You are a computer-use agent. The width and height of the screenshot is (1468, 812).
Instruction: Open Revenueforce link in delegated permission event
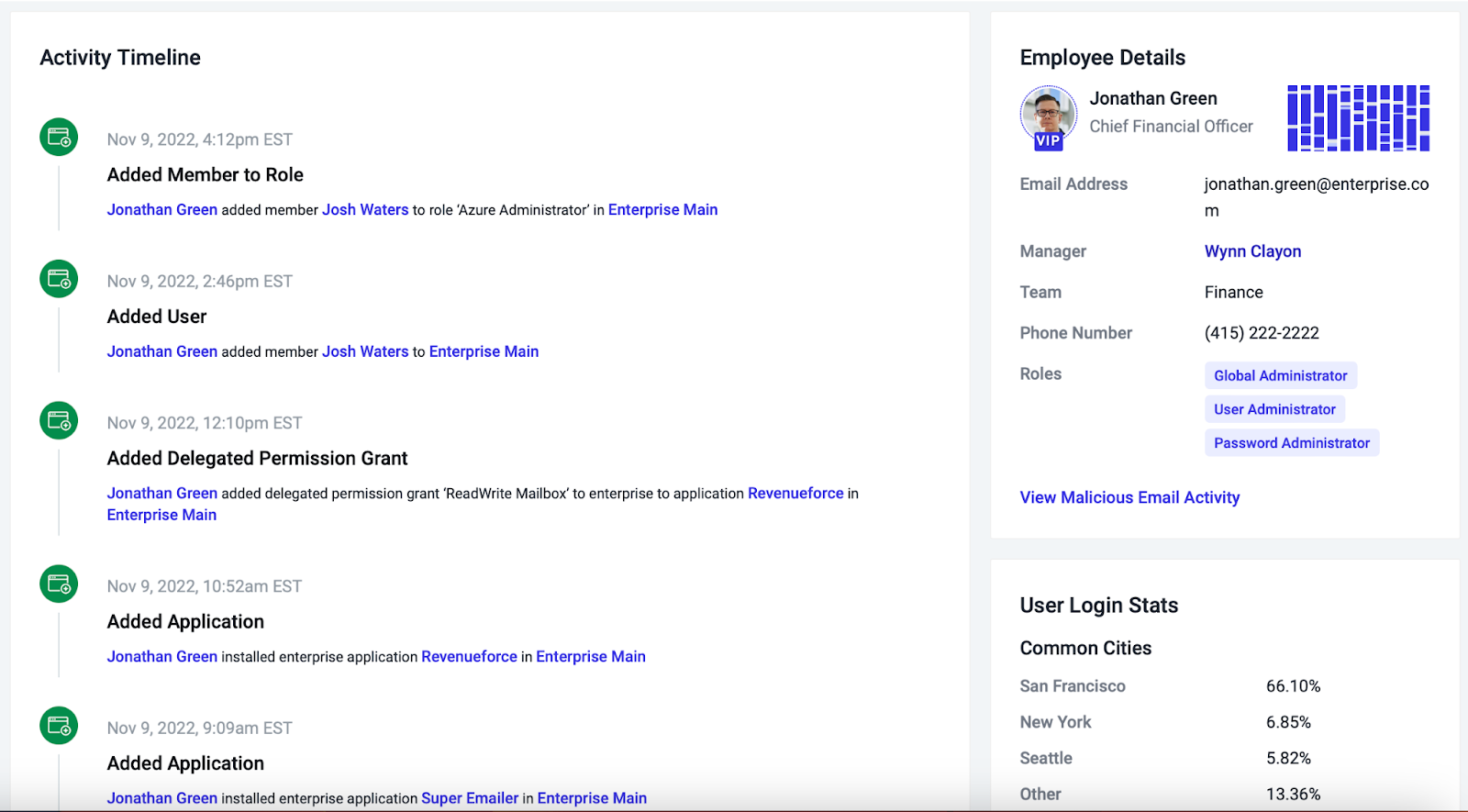point(795,494)
